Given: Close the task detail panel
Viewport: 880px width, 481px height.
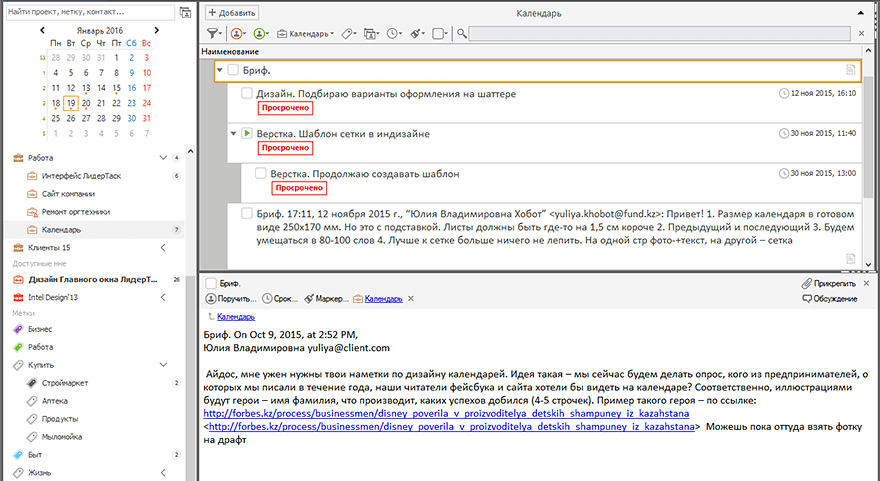Looking at the screenshot, I should [867, 283].
